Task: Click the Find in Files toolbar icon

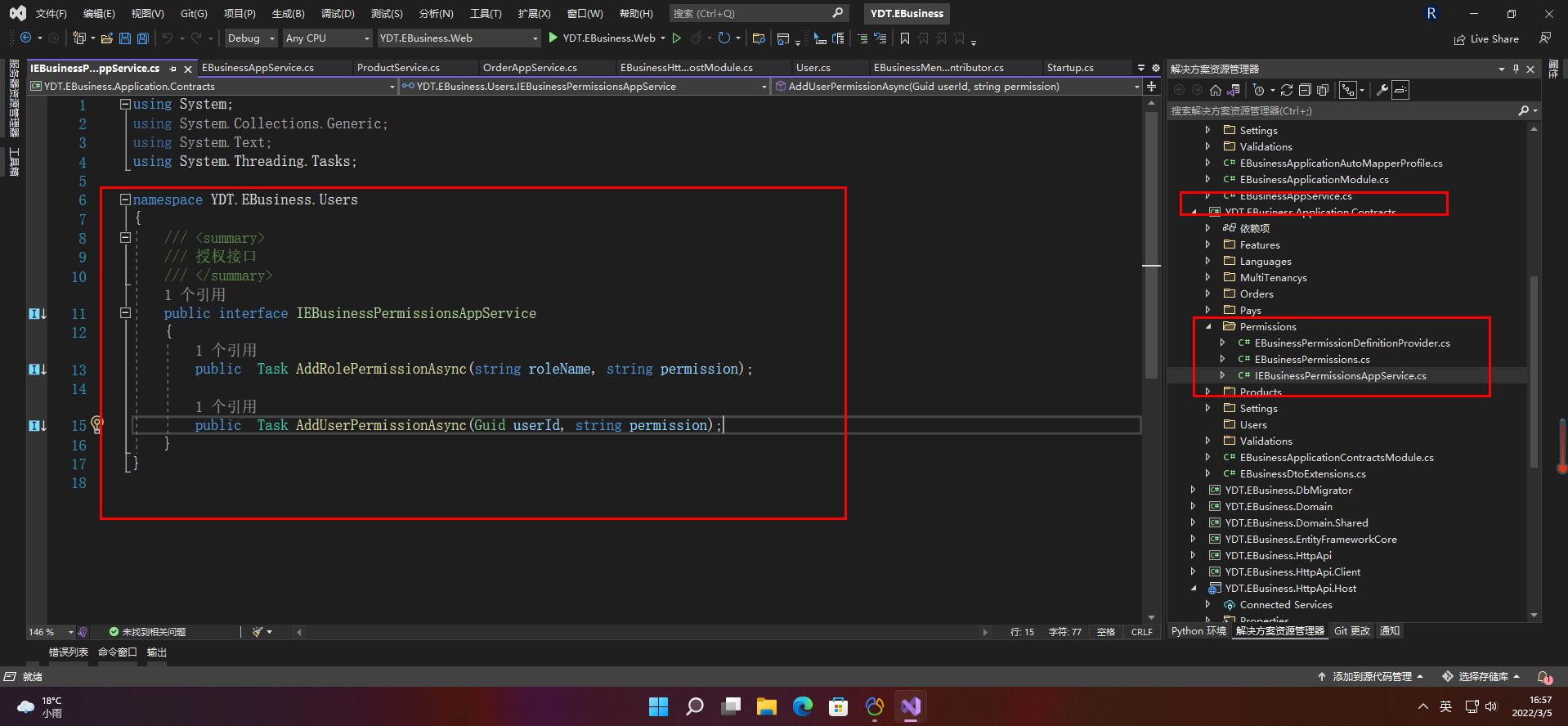Action: pyautogui.click(x=759, y=38)
